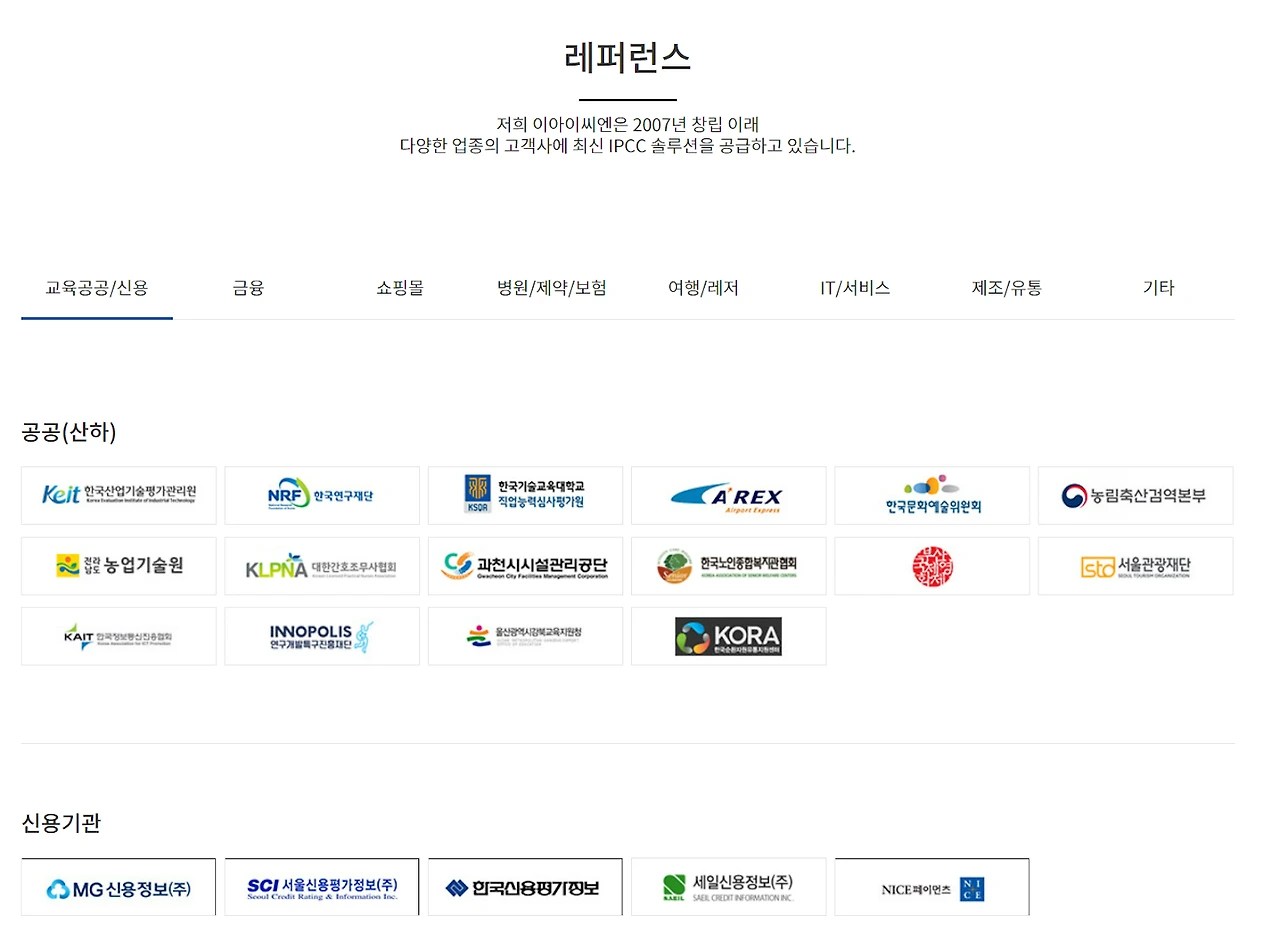The width and height of the screenshot is (1280, 948).
Task: Open the MG신용정보(주) logo
Action: (x=119, y=887)
